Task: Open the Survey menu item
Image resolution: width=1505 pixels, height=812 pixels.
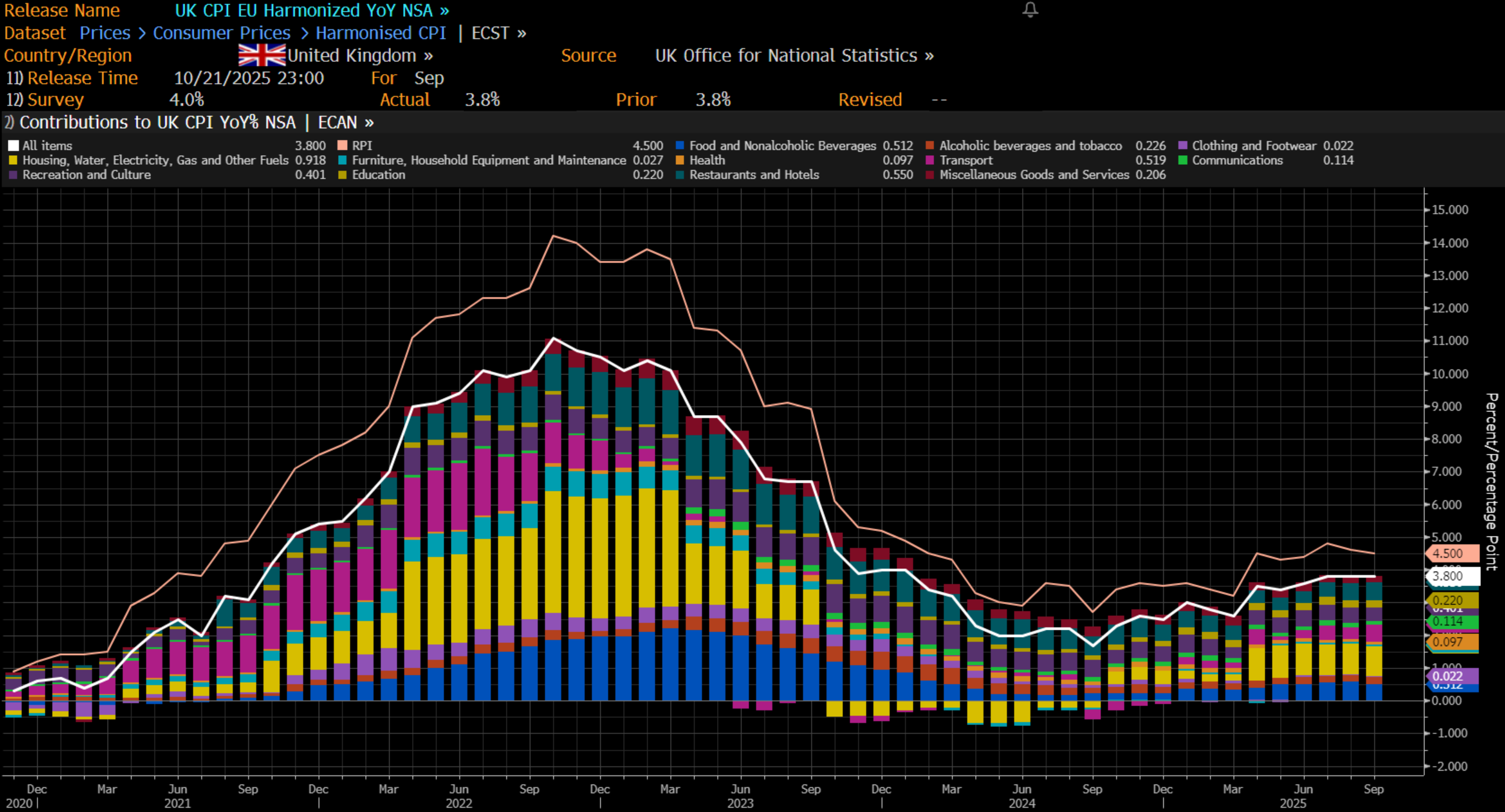Action: coord(55,100)
